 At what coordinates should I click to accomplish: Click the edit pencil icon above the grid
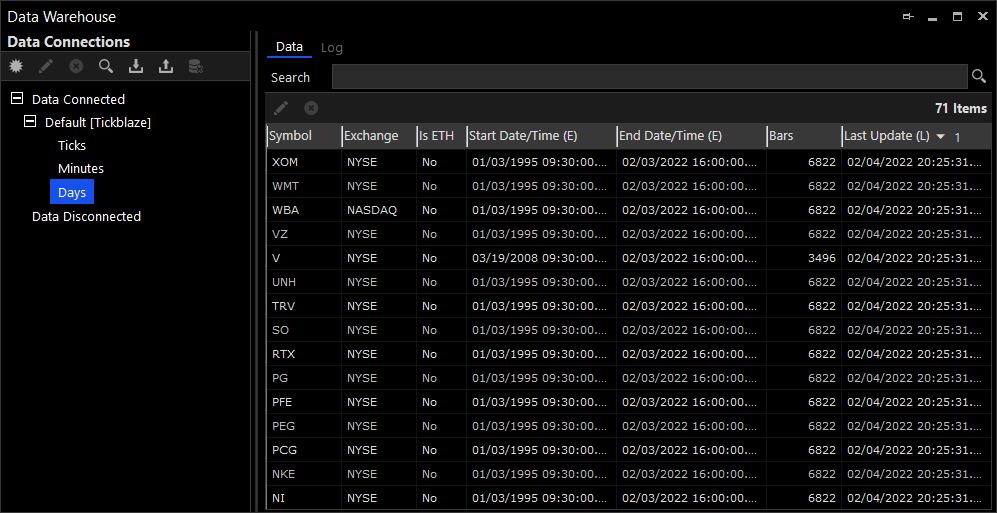pos(281,108)
